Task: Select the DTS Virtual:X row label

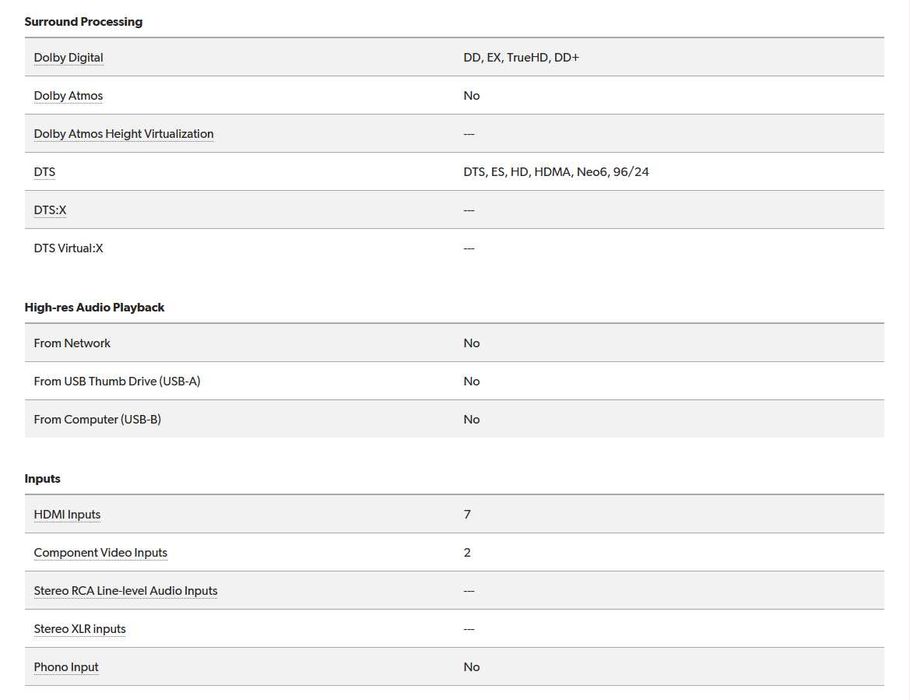Action: [x=68, y=248]
